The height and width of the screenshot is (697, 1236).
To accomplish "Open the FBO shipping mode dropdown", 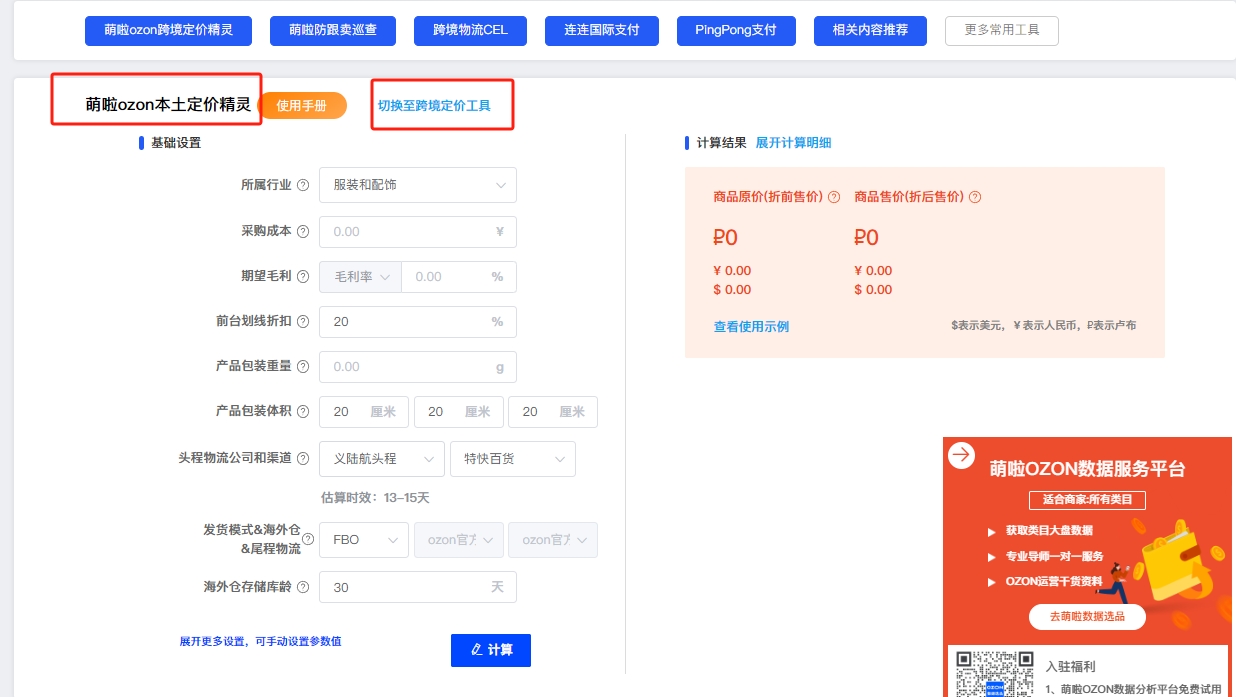I will (363, 539).
